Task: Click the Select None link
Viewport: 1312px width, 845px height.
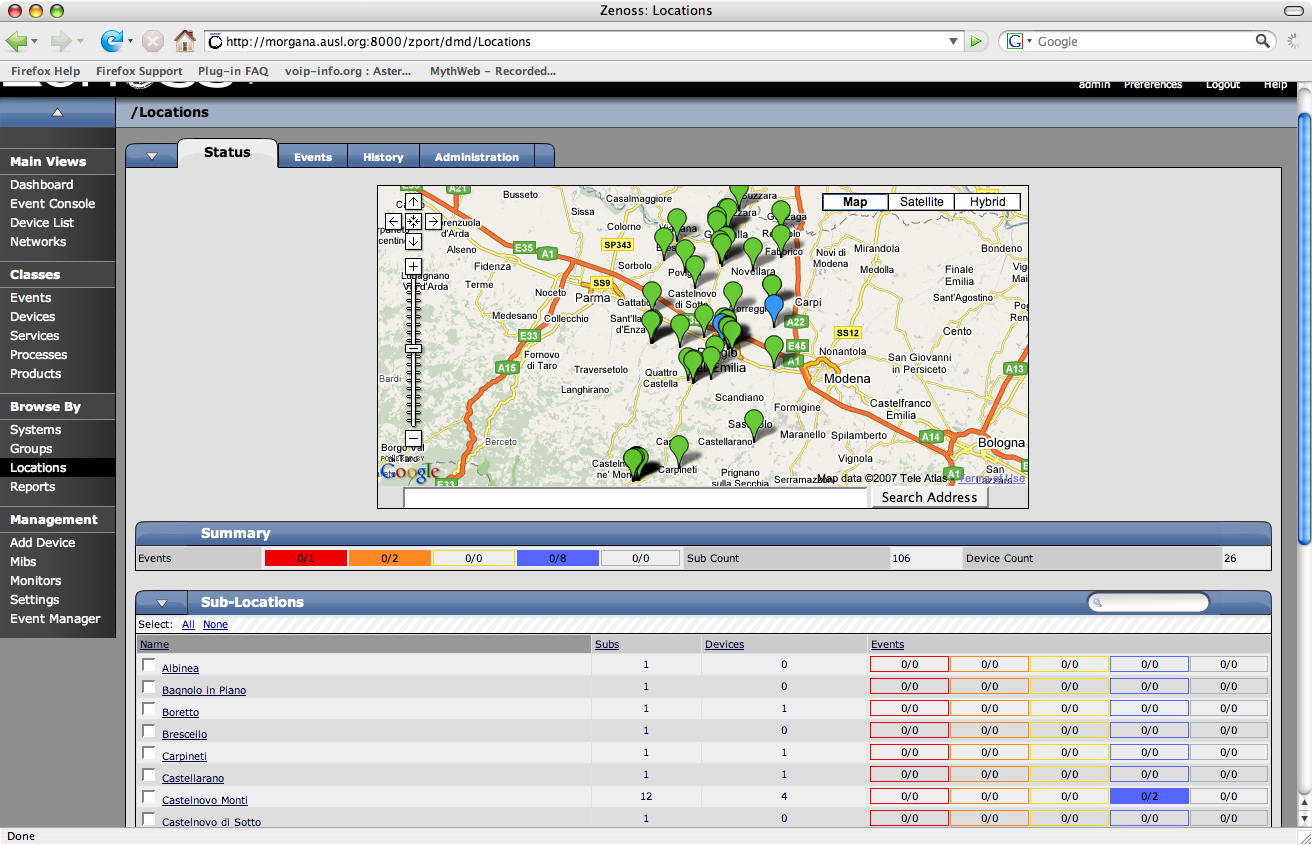Action: pyautogui.click(x=215, y=624)
